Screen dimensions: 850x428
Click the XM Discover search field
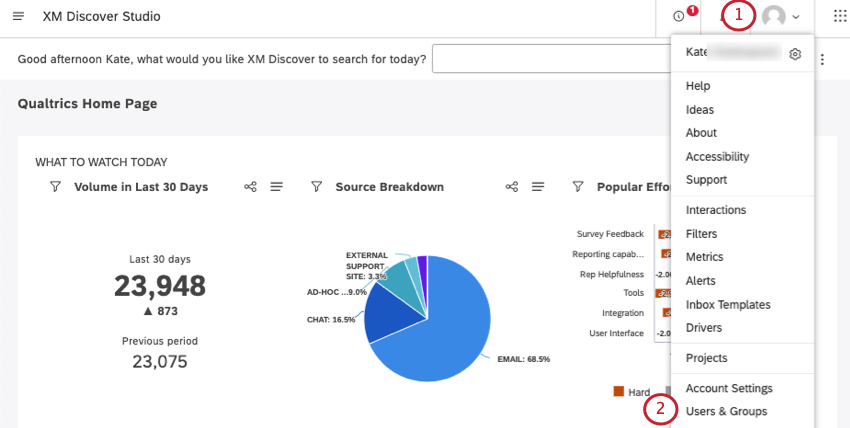(x=550, y=59)
